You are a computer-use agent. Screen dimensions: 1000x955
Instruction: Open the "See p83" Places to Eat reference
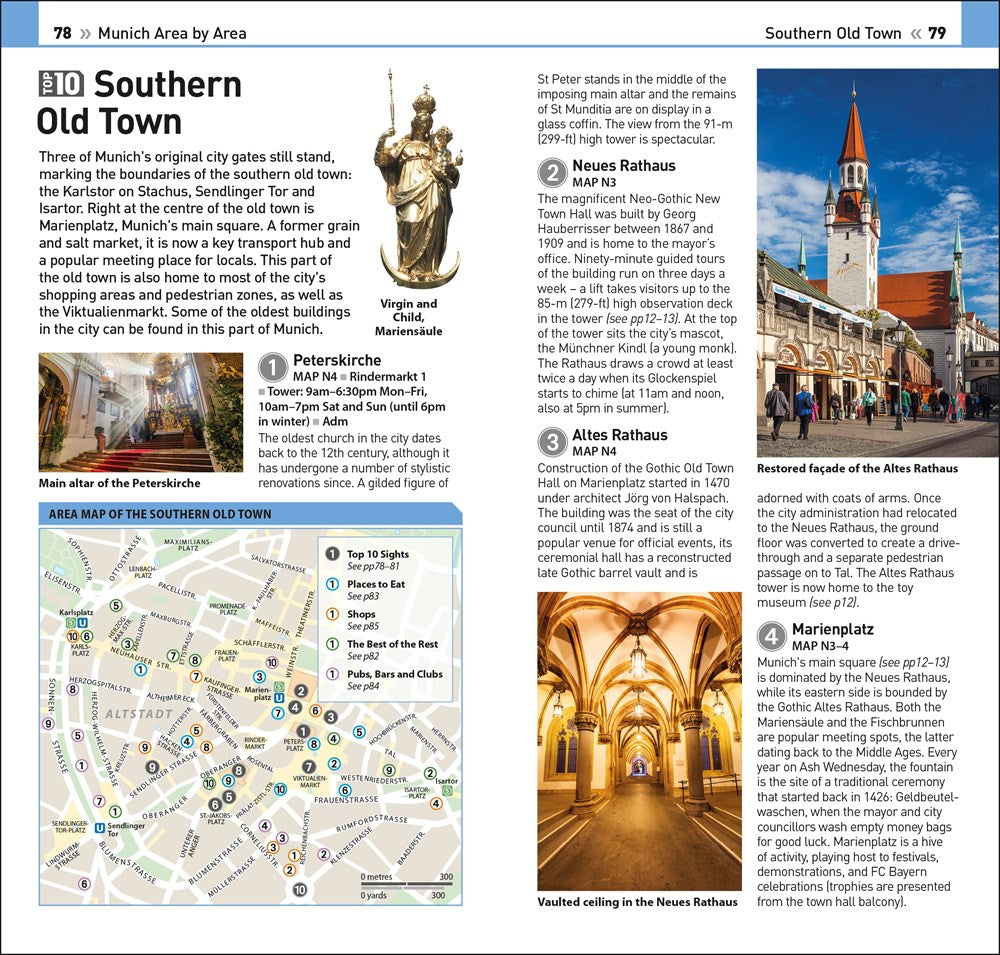[x=361, y=597]
